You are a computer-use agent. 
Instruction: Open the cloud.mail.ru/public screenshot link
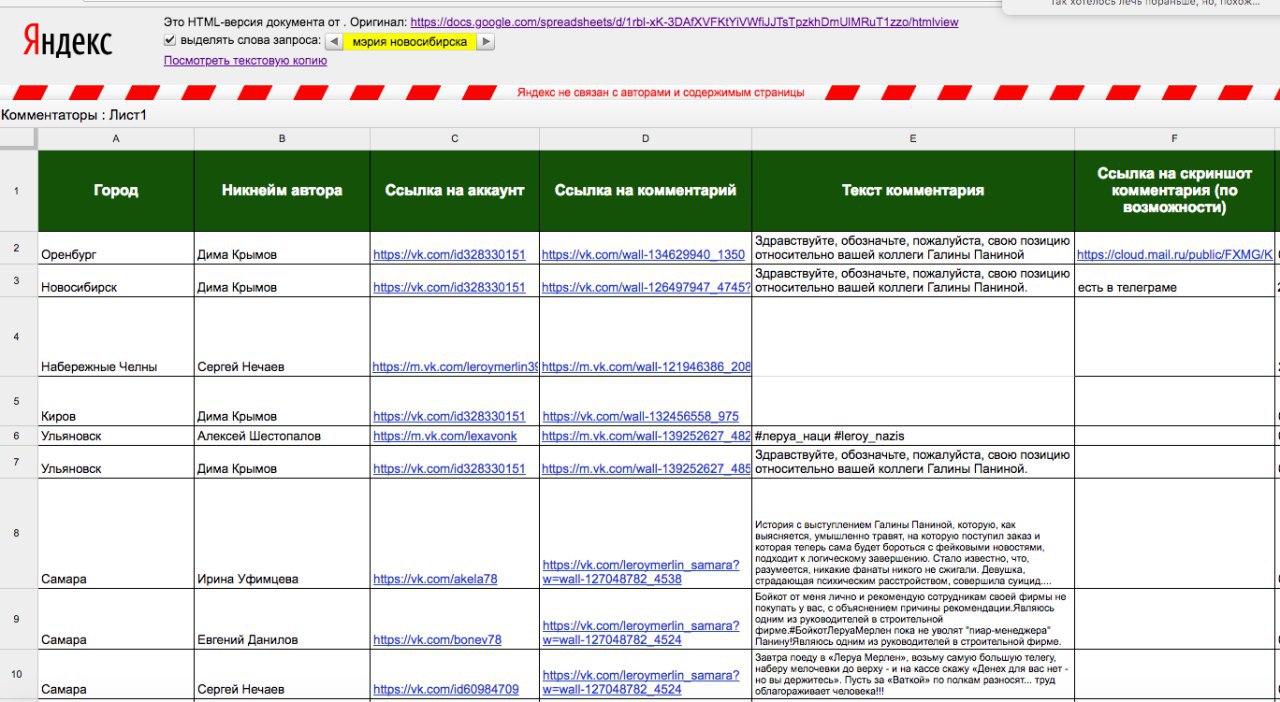1175,255
